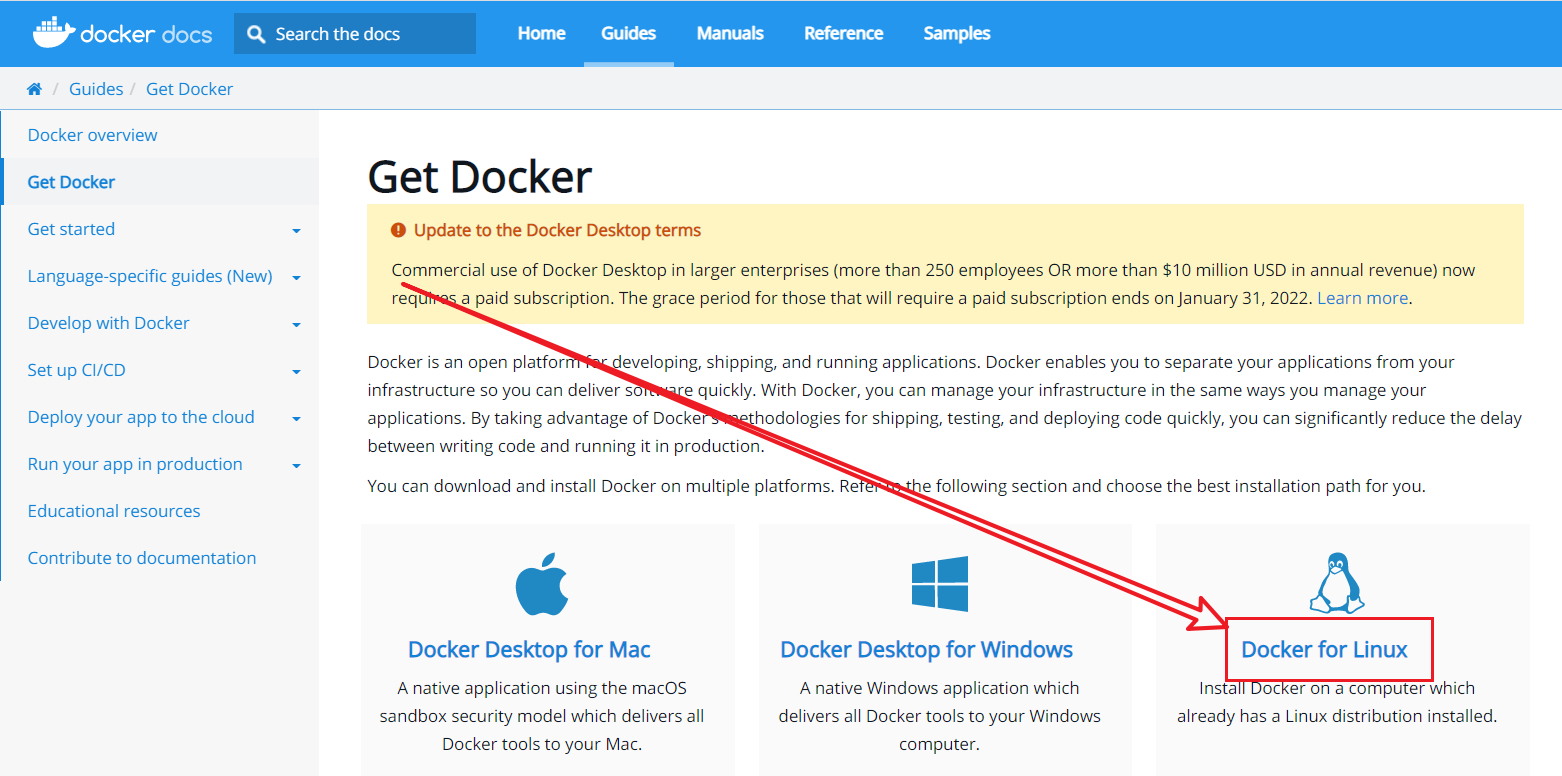Click the warning exclamation icon in notice
The width and height of the screenshot is (1562, 776).
(x=398, y=230)
